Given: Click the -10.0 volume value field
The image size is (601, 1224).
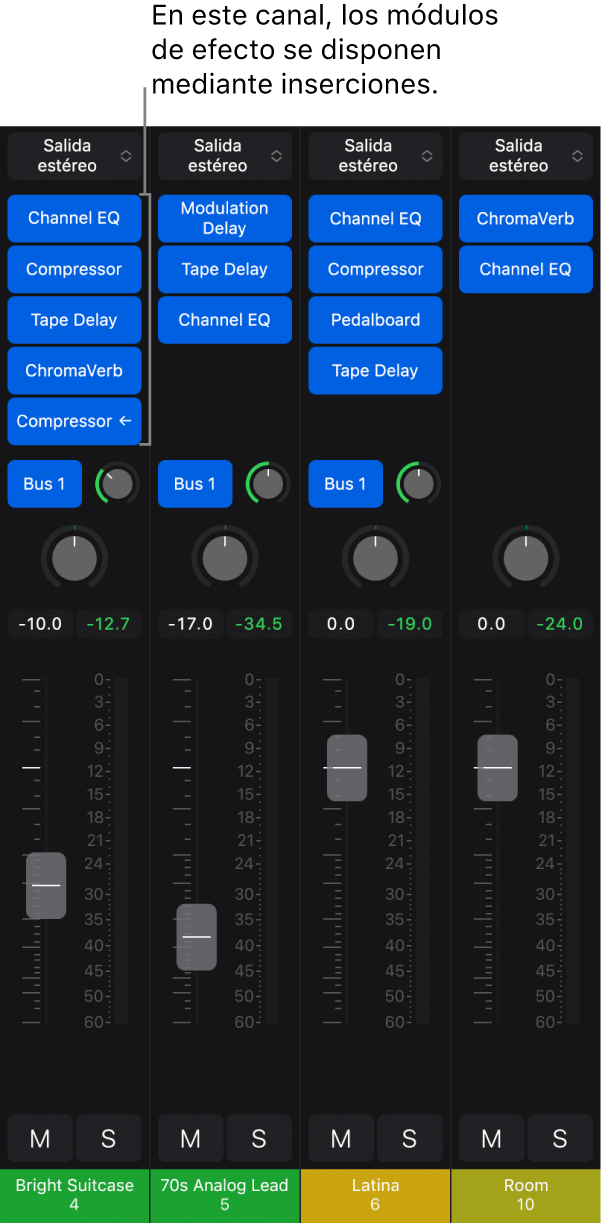Looking at the screenshot, I should 40,624.
